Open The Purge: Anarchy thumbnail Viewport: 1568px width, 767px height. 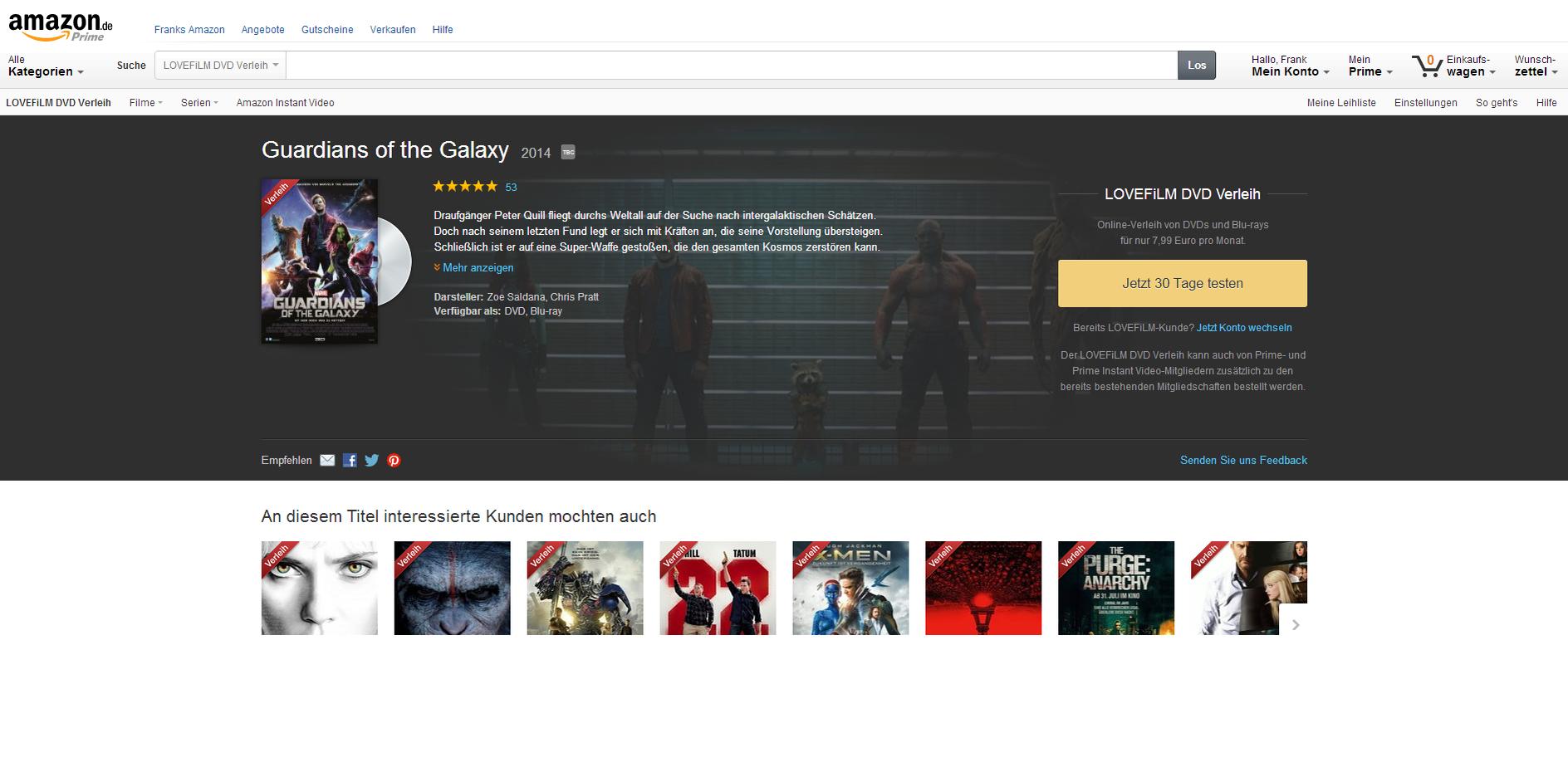click(x=1116, y=589)
